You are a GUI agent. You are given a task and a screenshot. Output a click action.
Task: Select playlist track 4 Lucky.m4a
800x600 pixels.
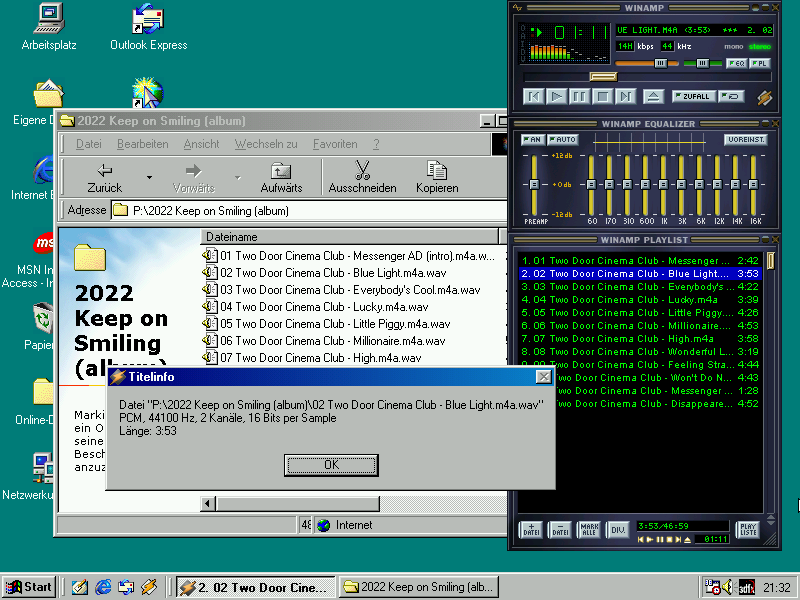pyautogui.click(x=640, y=299)
